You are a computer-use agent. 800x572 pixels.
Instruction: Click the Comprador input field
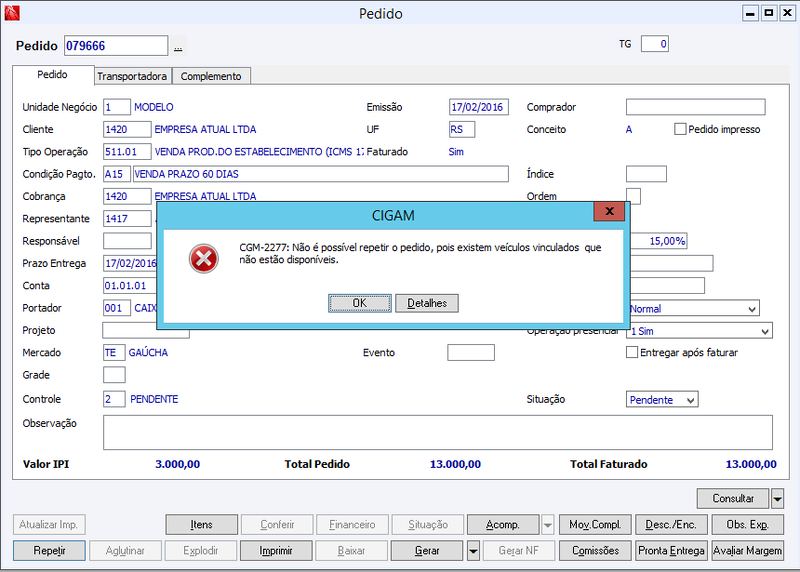point(695,107)
